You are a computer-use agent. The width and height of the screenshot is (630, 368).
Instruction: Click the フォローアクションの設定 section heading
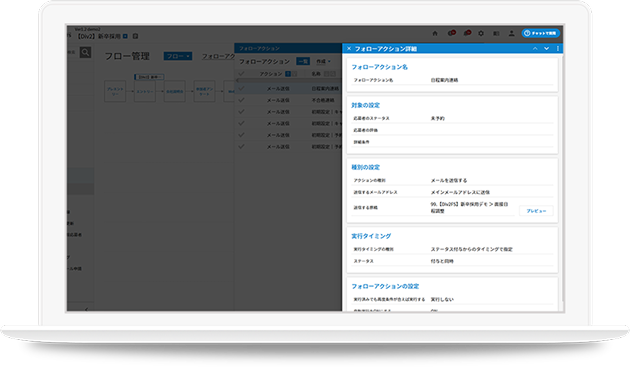tap(385, 286)
